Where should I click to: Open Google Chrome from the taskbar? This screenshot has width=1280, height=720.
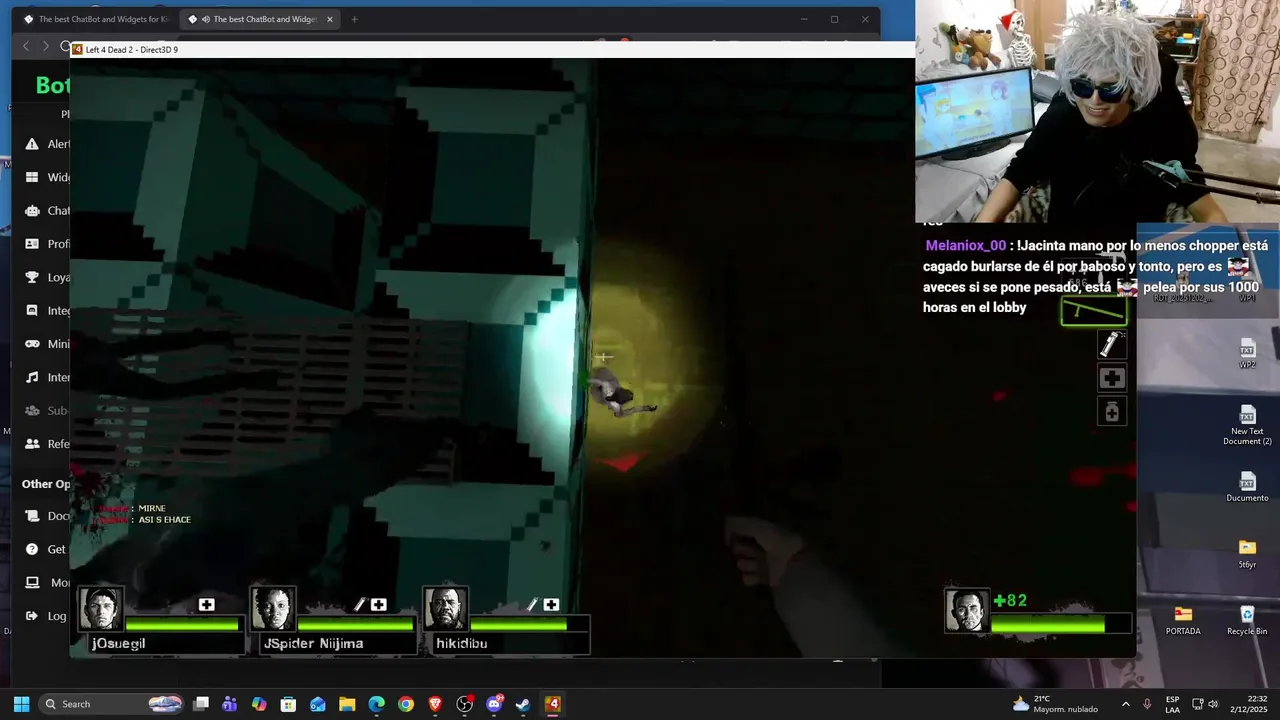(405, 704)
